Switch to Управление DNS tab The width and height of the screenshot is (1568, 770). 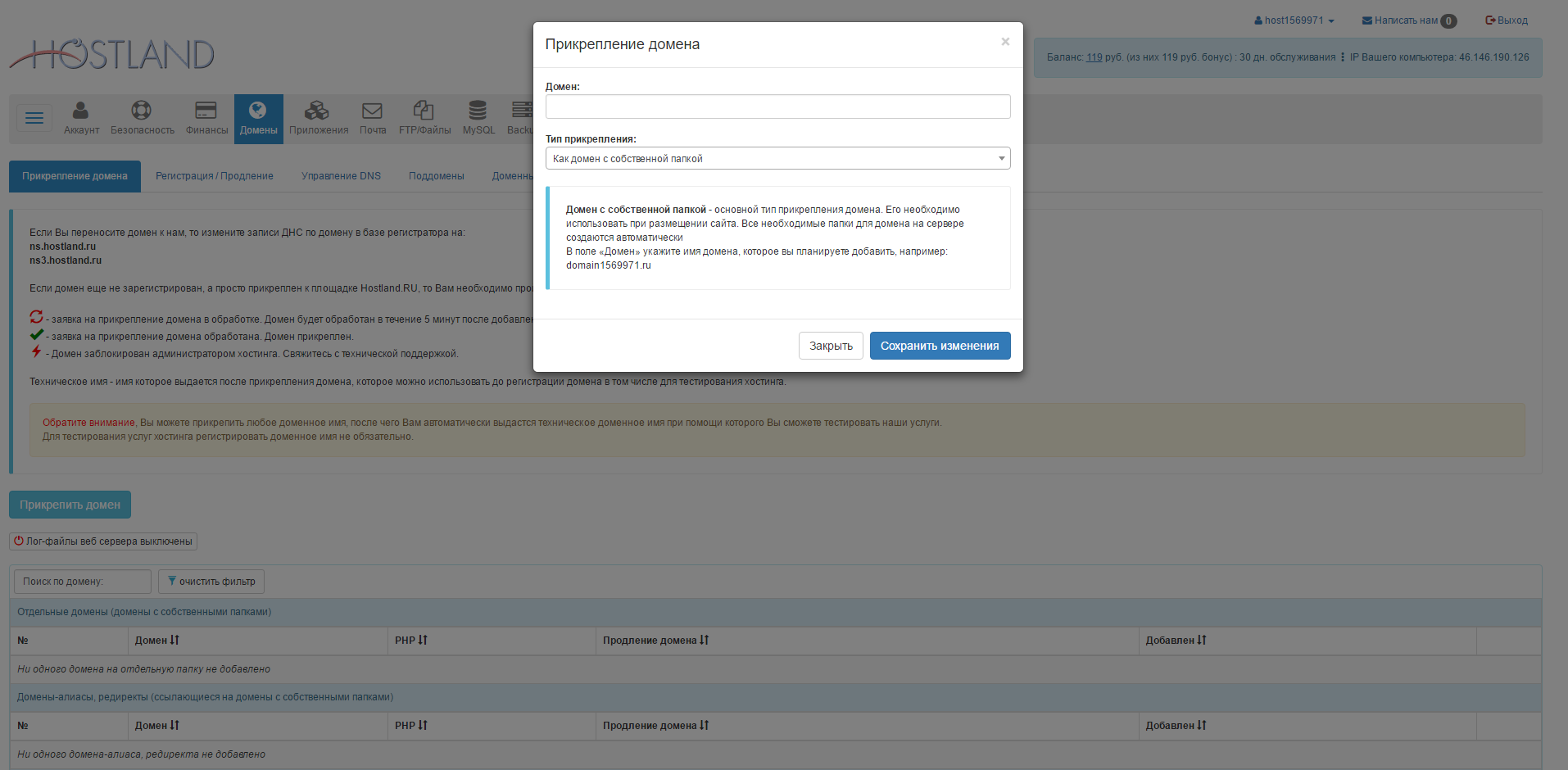tap(341, 176)
